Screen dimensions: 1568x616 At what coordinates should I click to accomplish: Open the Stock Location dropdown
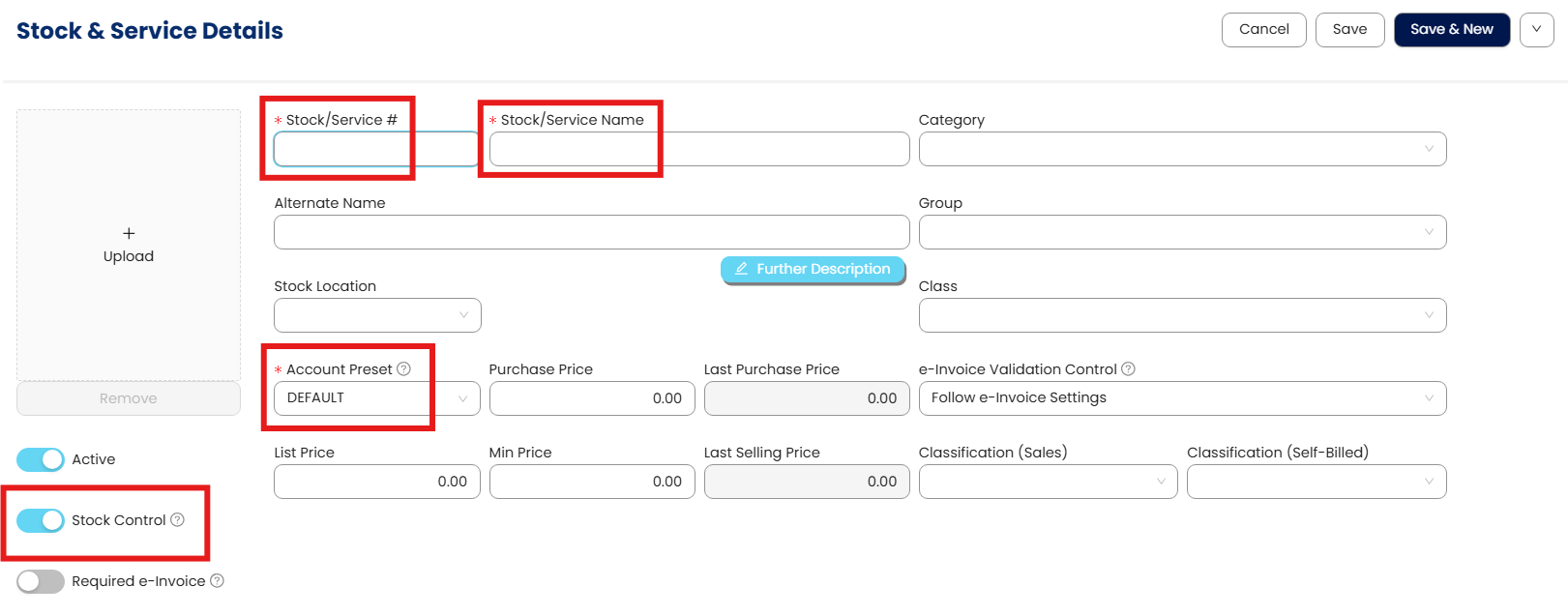coord(376,315)
